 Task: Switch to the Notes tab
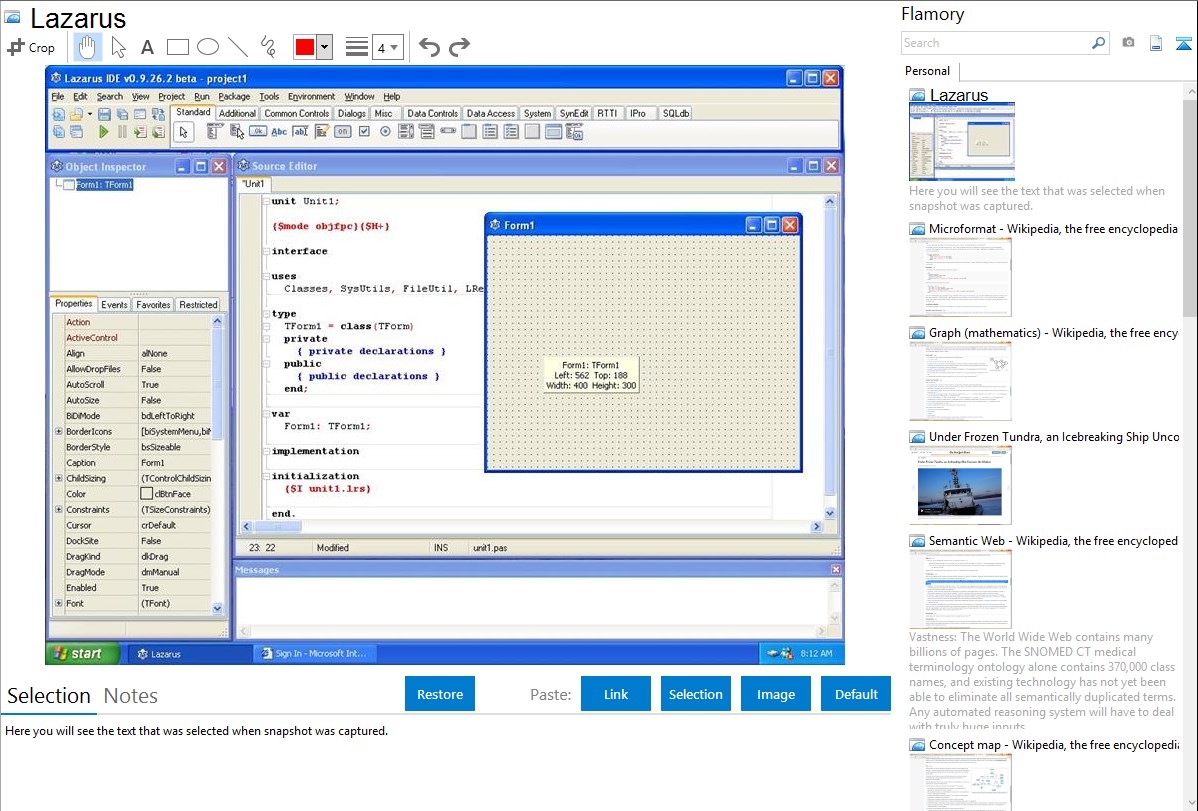click(131, 696)
